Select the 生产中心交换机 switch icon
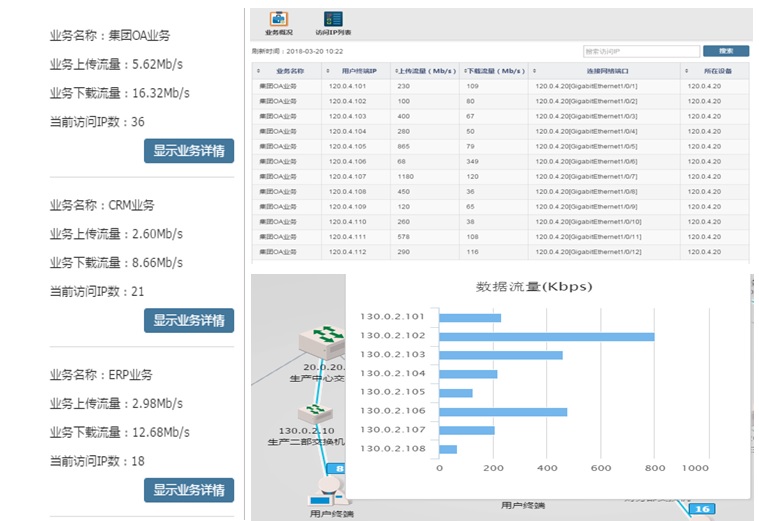Screen dimensions: 759x521 322,344
